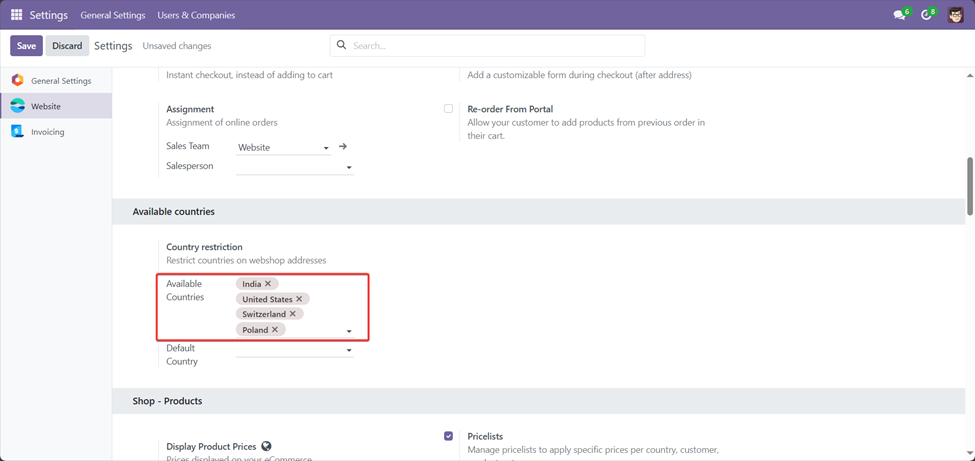This screenshot has width=975, height=461.
Task: Remove India tag with its X
Action: pos(268,284)
